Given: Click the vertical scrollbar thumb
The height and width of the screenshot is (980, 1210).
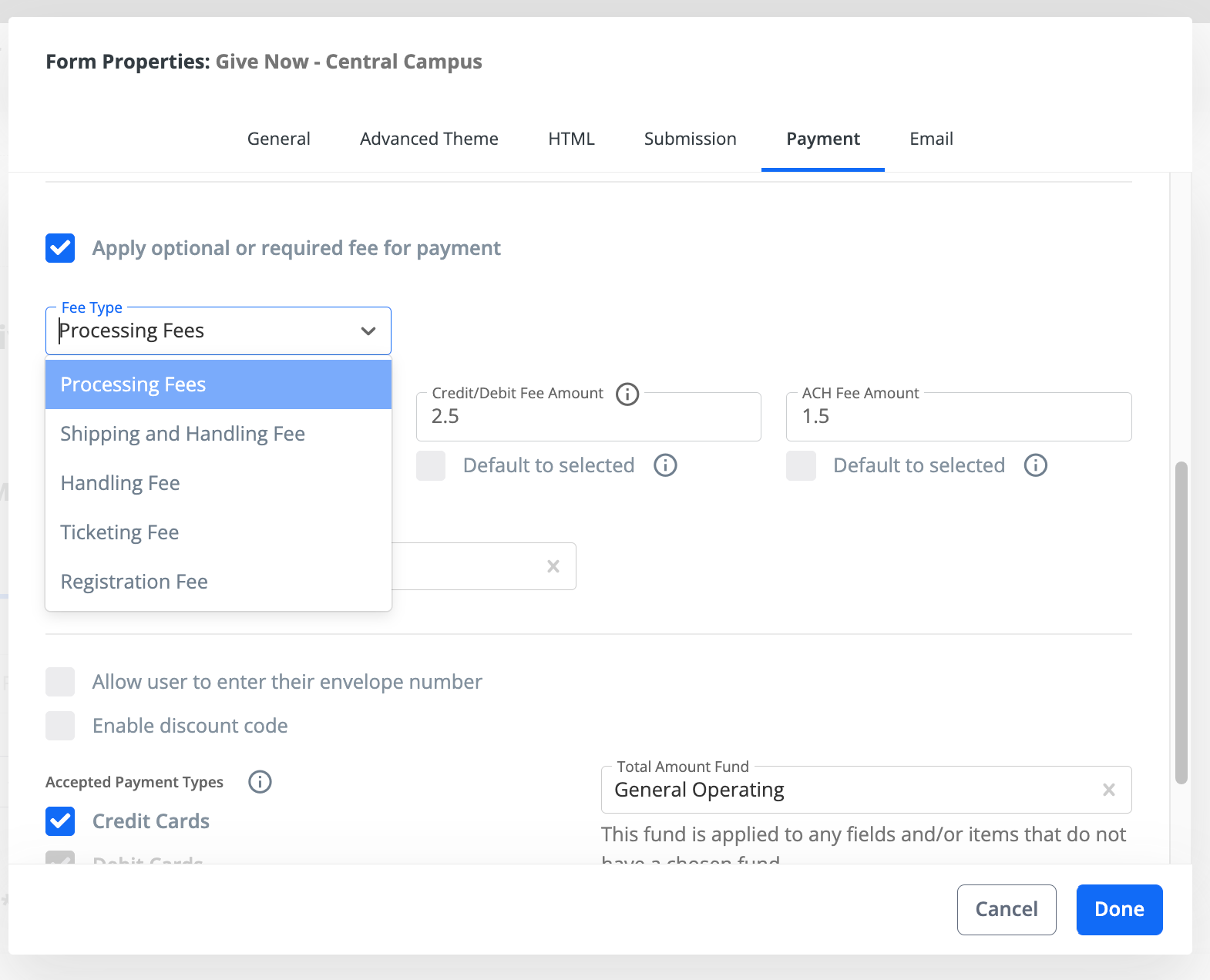Looking at the screenshot, I should (x=1181, y=623).
